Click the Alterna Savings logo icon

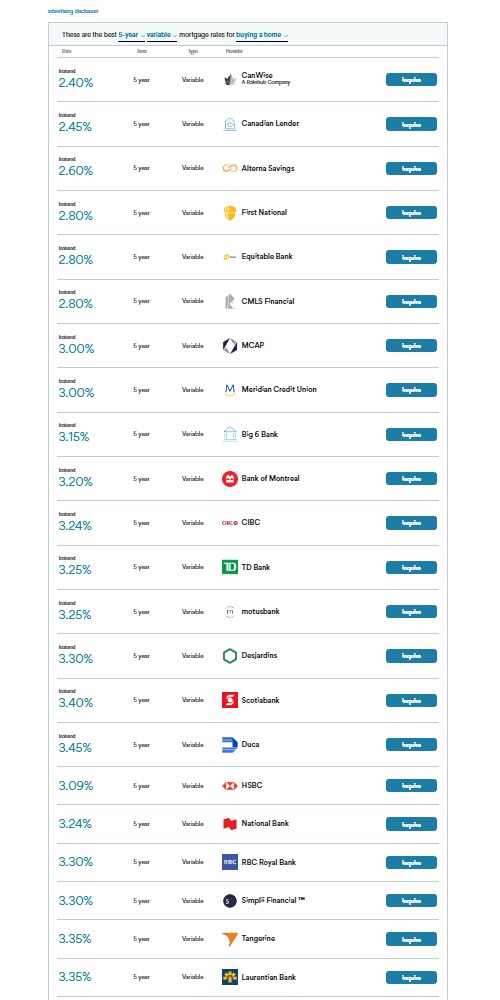click(x=230, y=168)
